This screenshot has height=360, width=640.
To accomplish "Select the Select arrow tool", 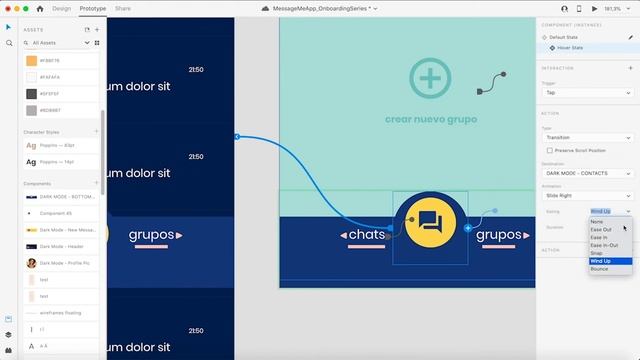I will pyautogui.click(x=9, y=27).
